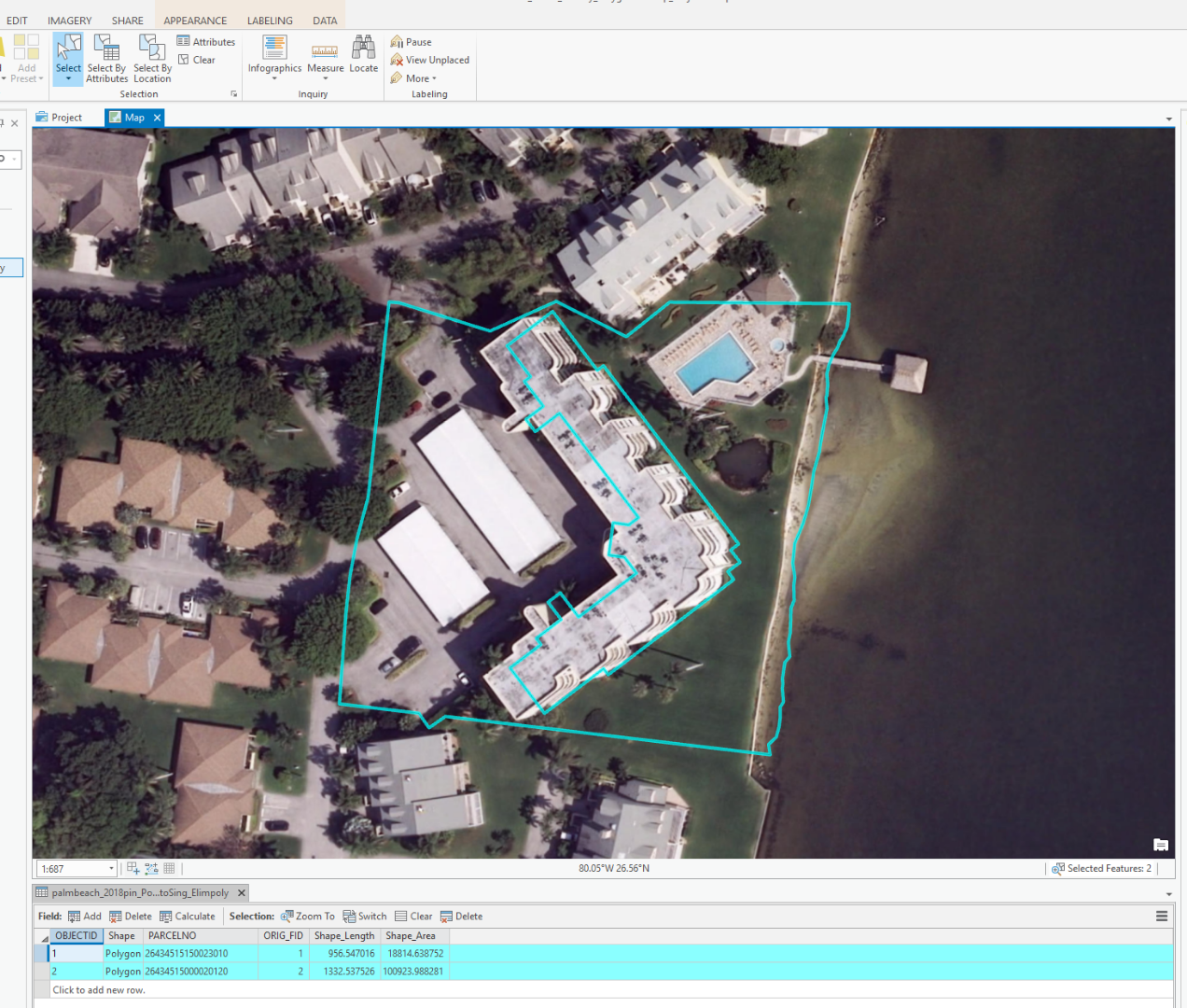Screen dimensions: 1187x1008
Task: Click the ORIG_FID column header
Action: pos(283,936)
